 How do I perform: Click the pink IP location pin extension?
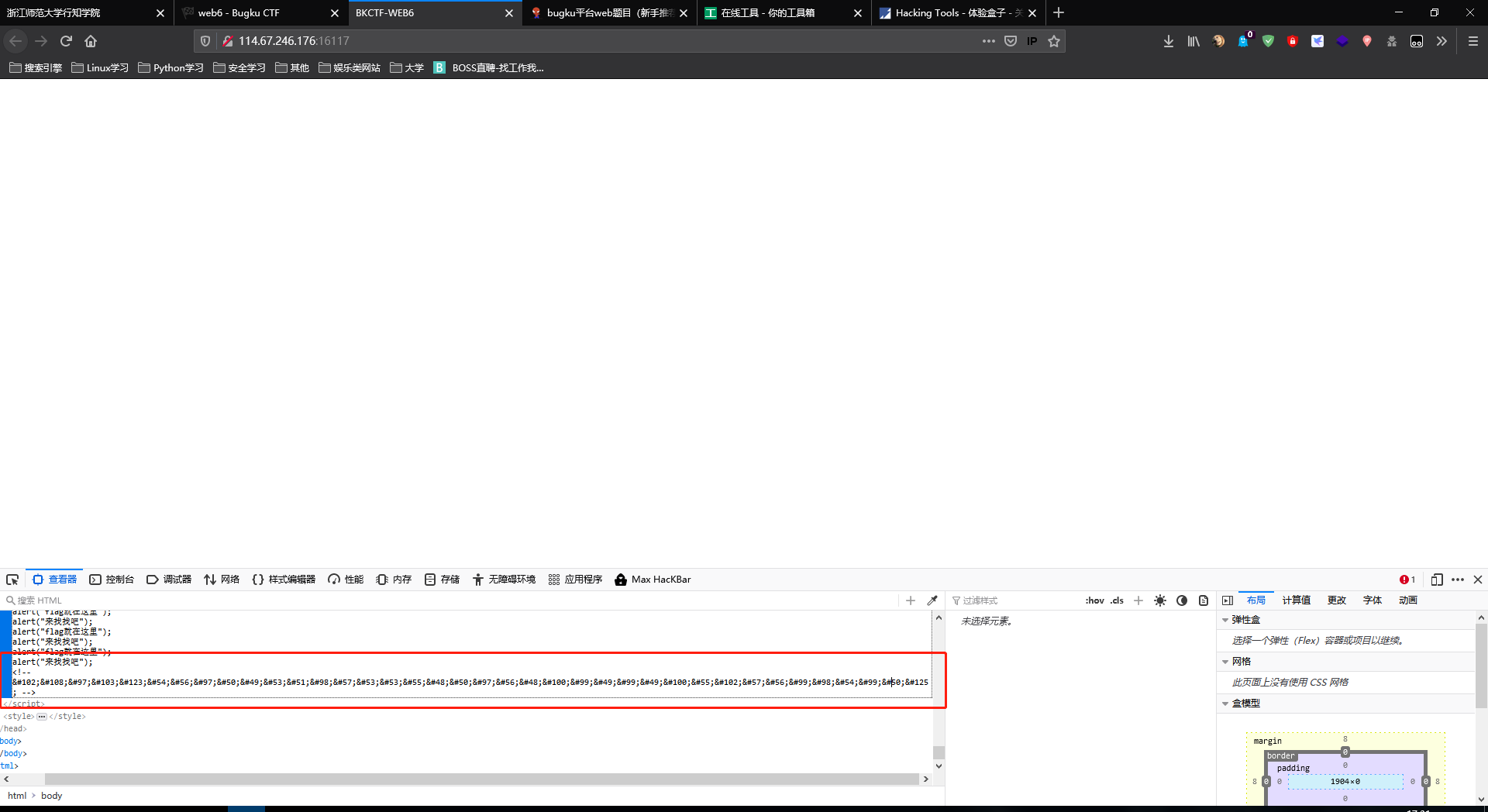(x=1367, y=41)
